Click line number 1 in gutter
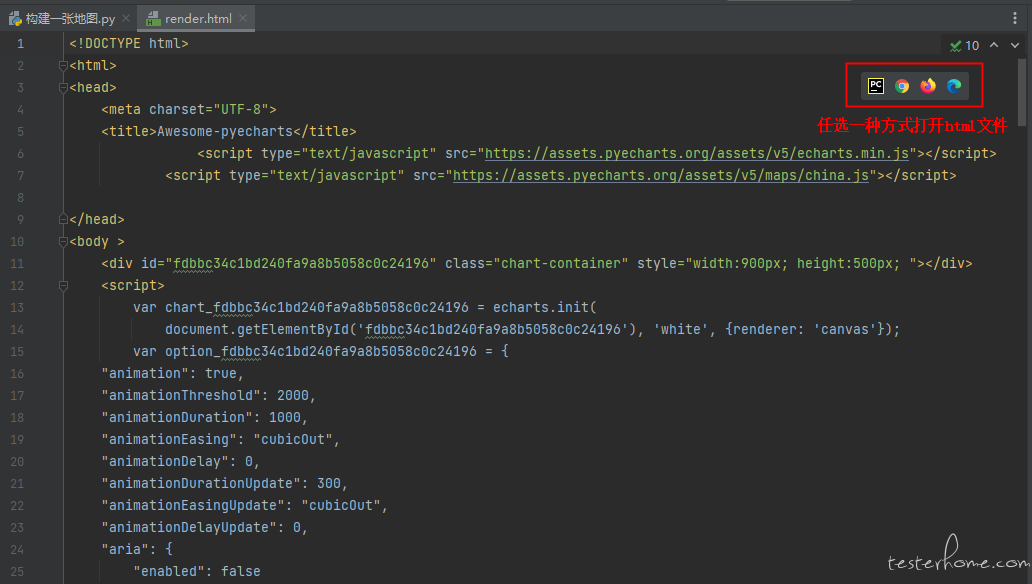The image size is (1032, 584). [x=20, y=43]
